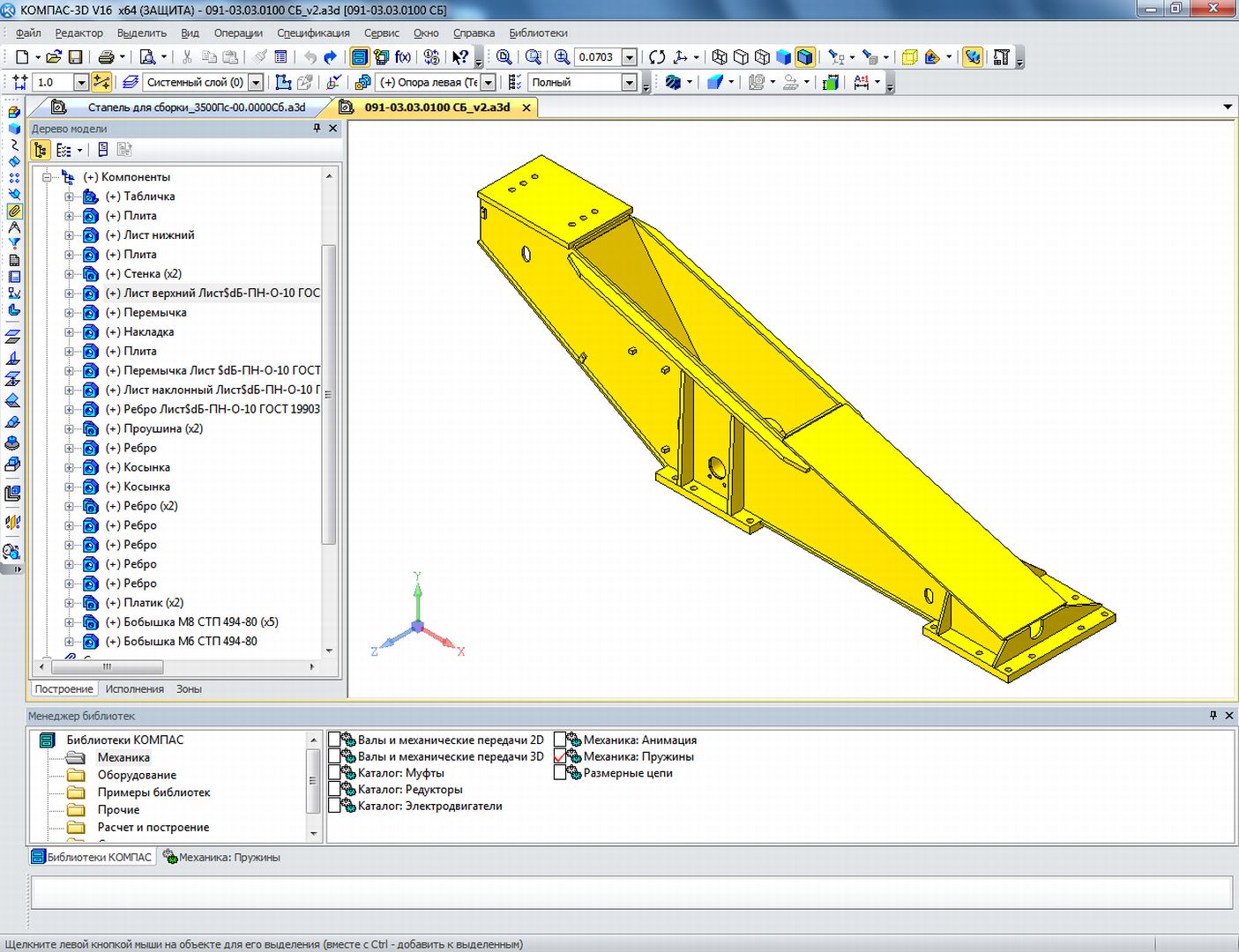Uncheck the Механика: Пружины library
Image resolution: width=1239 pixels, height=952 pixels.
[x=560, y=756]
